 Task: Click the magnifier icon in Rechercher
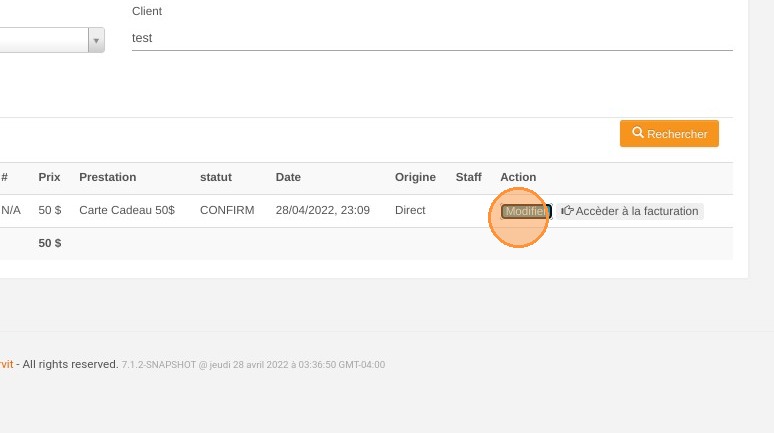(638, 132)
